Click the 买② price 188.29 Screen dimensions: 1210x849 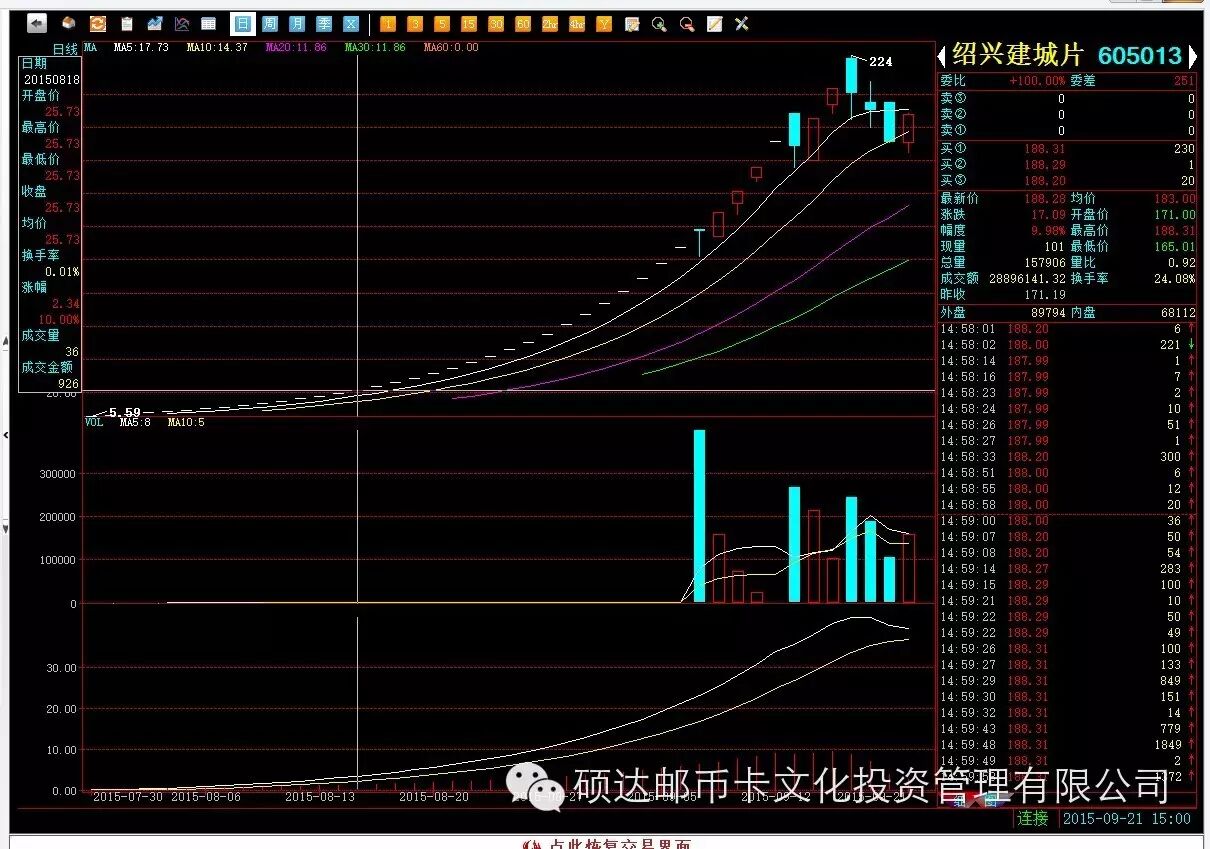pyautogui.click(x=1045, y=164)
